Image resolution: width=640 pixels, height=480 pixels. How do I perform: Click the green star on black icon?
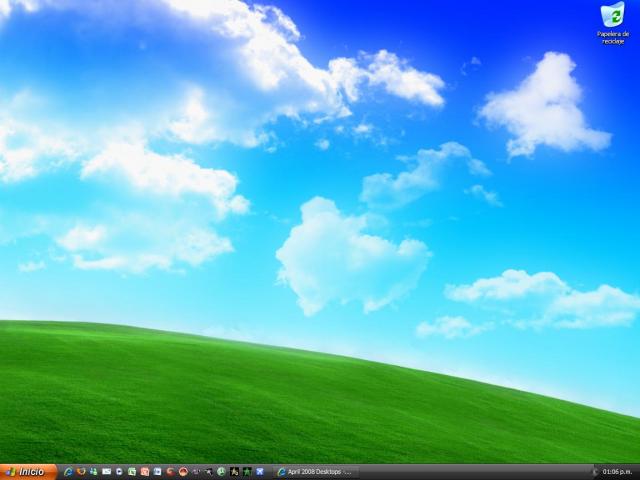(x=247, y=472)
